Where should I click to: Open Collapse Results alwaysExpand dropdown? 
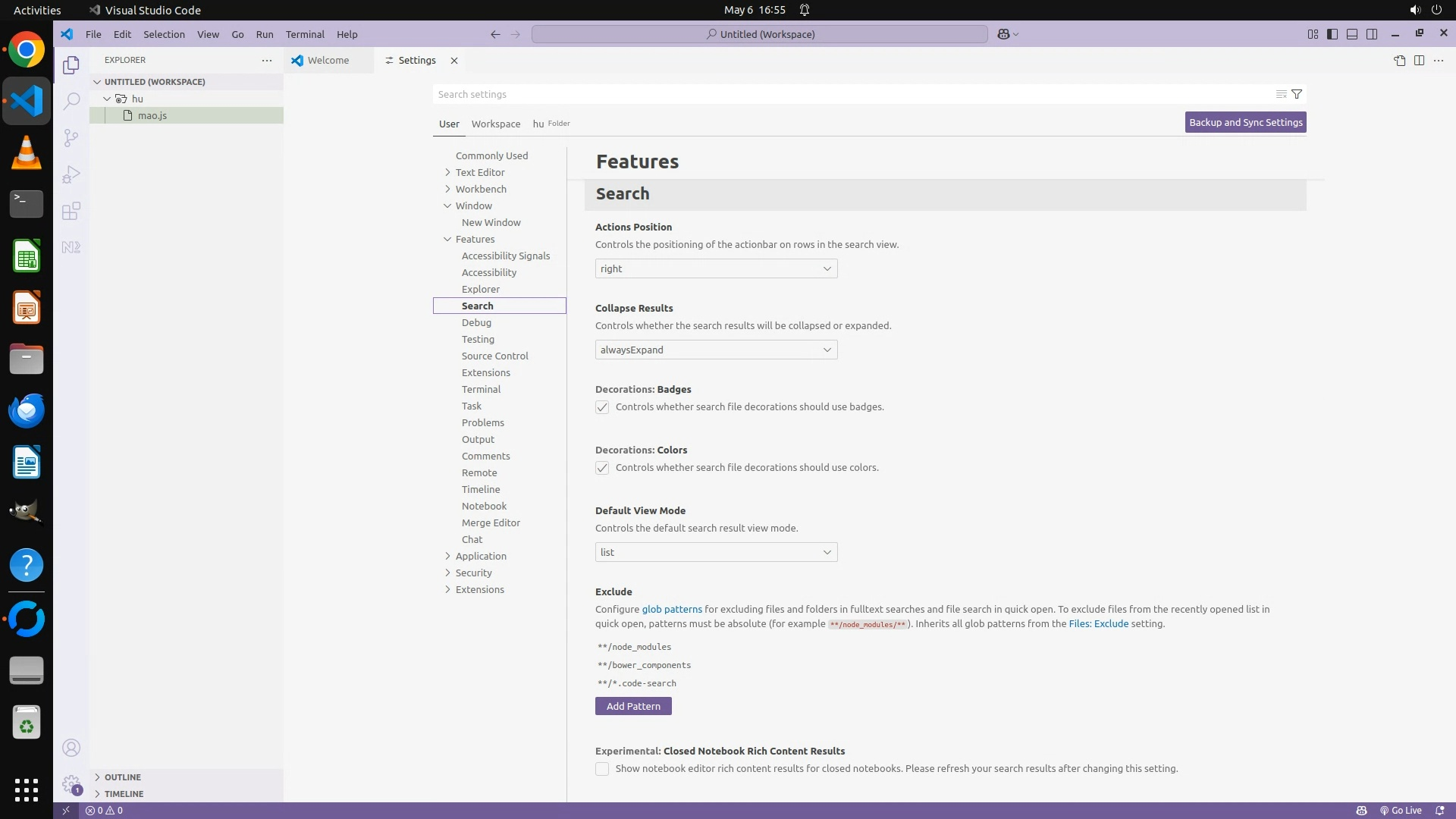tap(716, 350)
